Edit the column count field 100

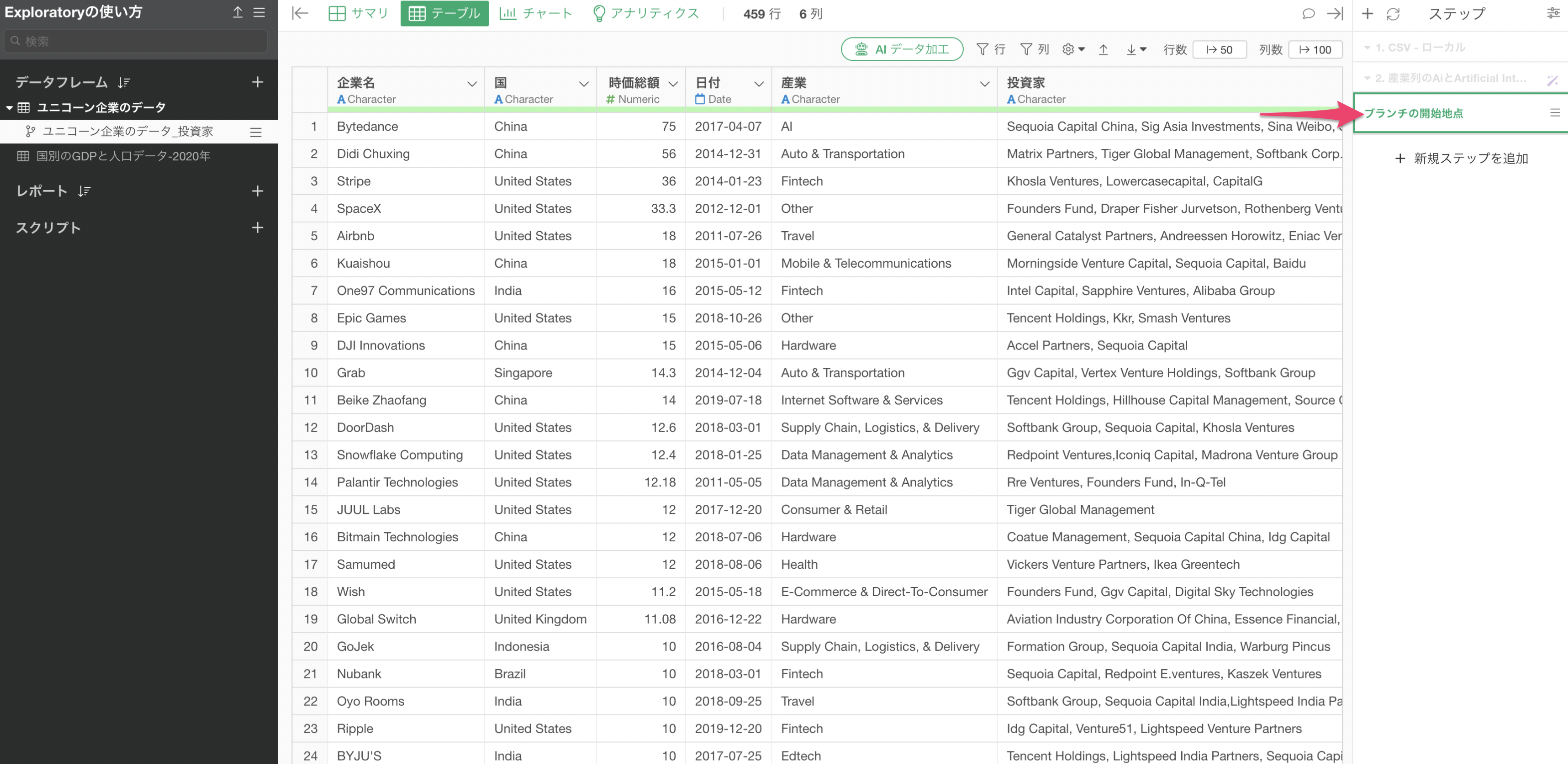[x=1315, y=49]
